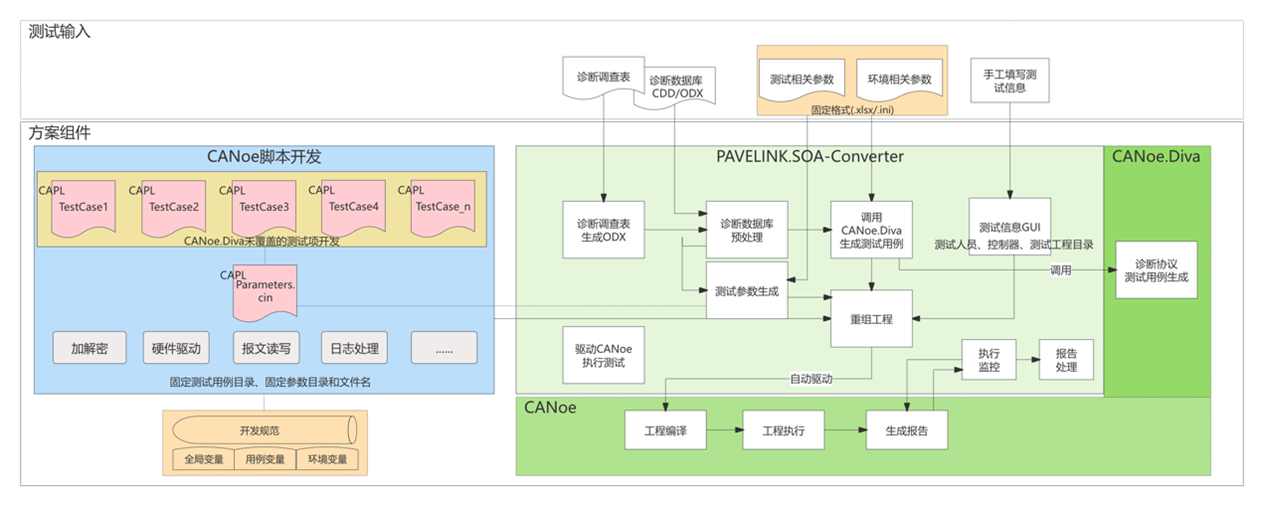Image resolution: width=1264 pixels, height=506 pixels.
Task: Click the CANoe.Diva未覆盖的测试项开发 caption
Action: pyautogui.click(x=263, y=240)
